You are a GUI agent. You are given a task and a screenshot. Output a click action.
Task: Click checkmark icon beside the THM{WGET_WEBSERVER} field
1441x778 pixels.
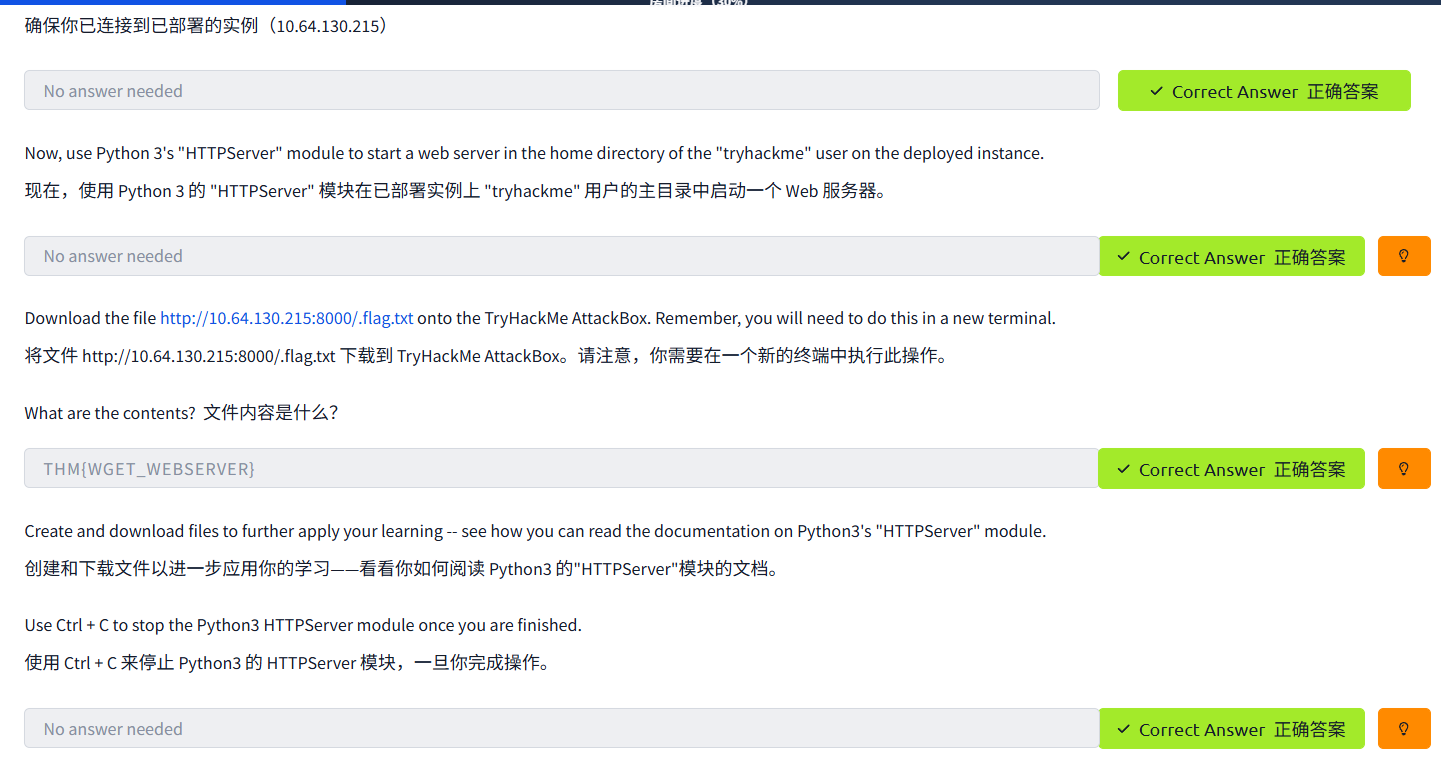click(1123, 469)
